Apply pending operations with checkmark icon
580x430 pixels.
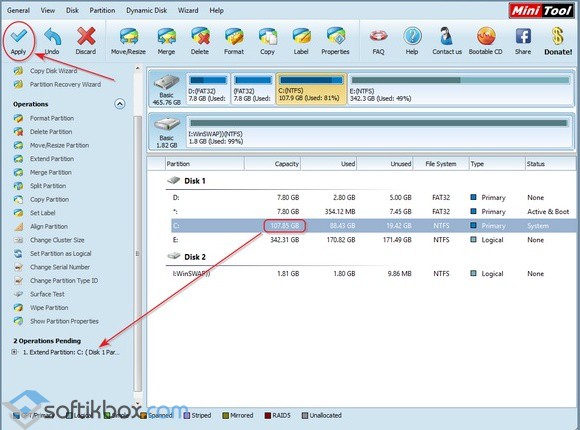point(18,41)
